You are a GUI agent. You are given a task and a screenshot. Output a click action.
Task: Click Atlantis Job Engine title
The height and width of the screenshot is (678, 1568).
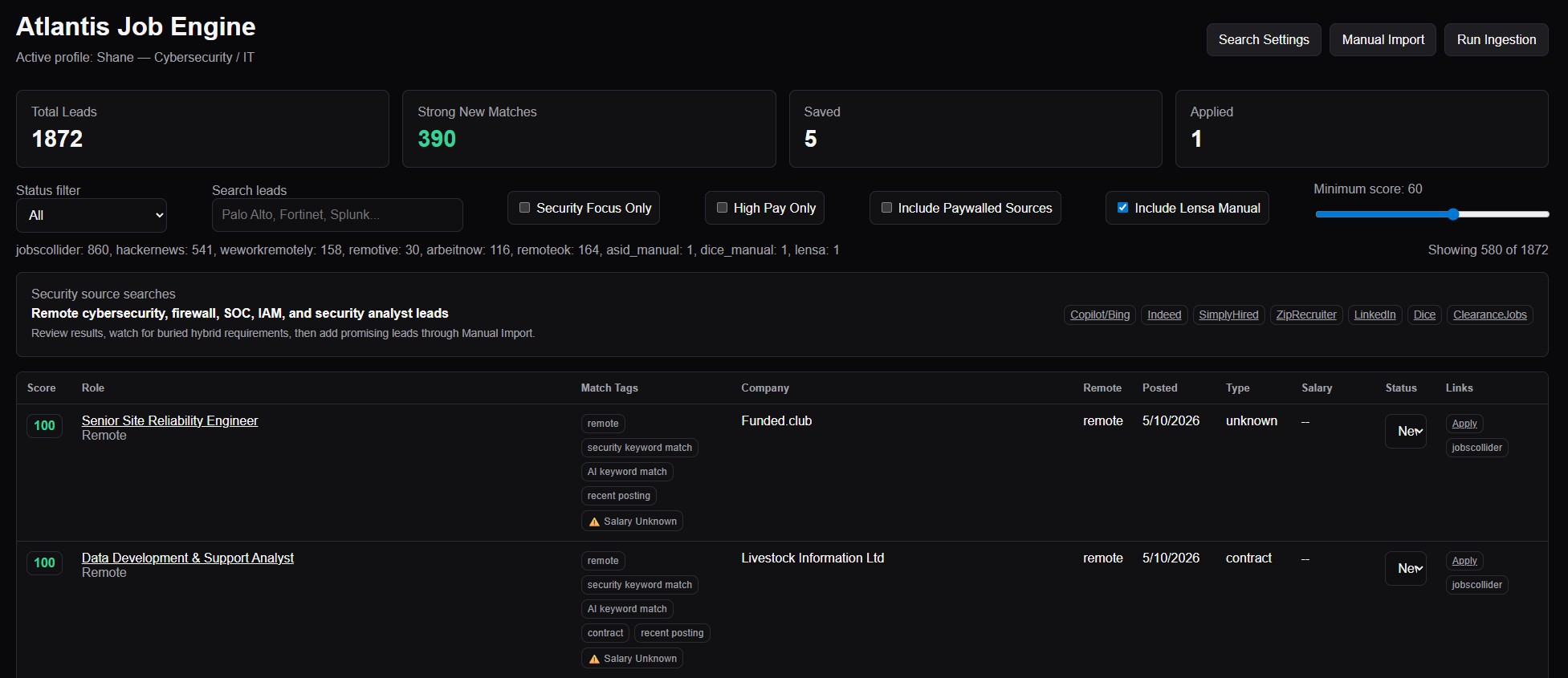click(136, 26)
